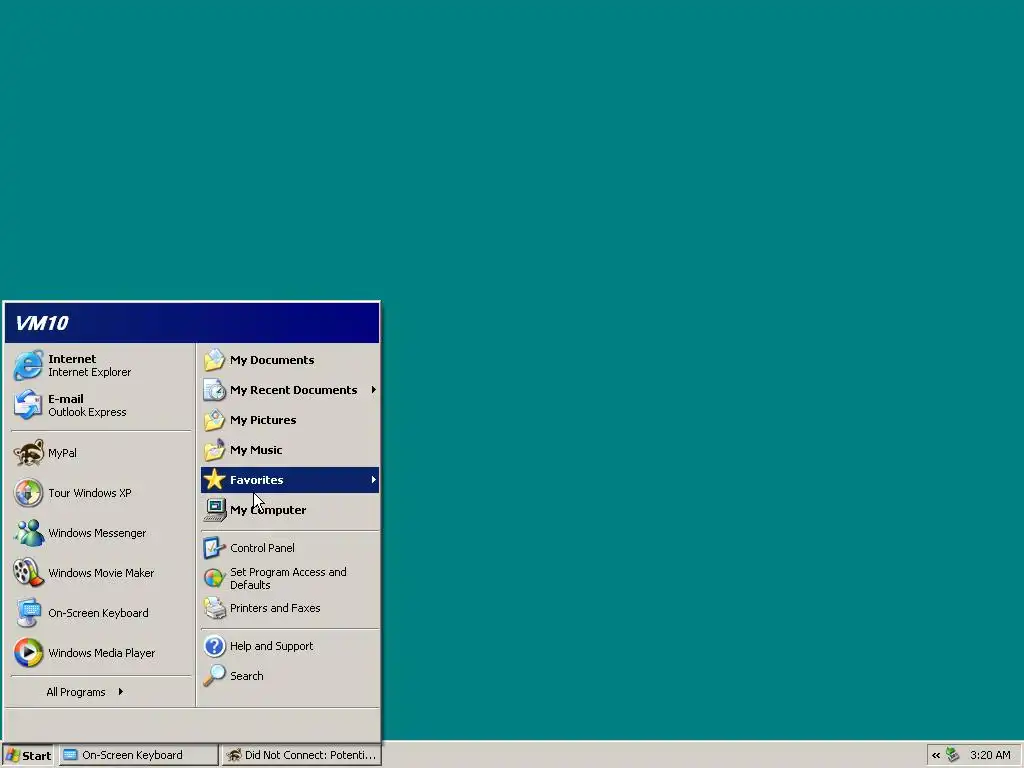Click the Help and Support text
The image size is (1024, 768).
(x=272, y=646)
